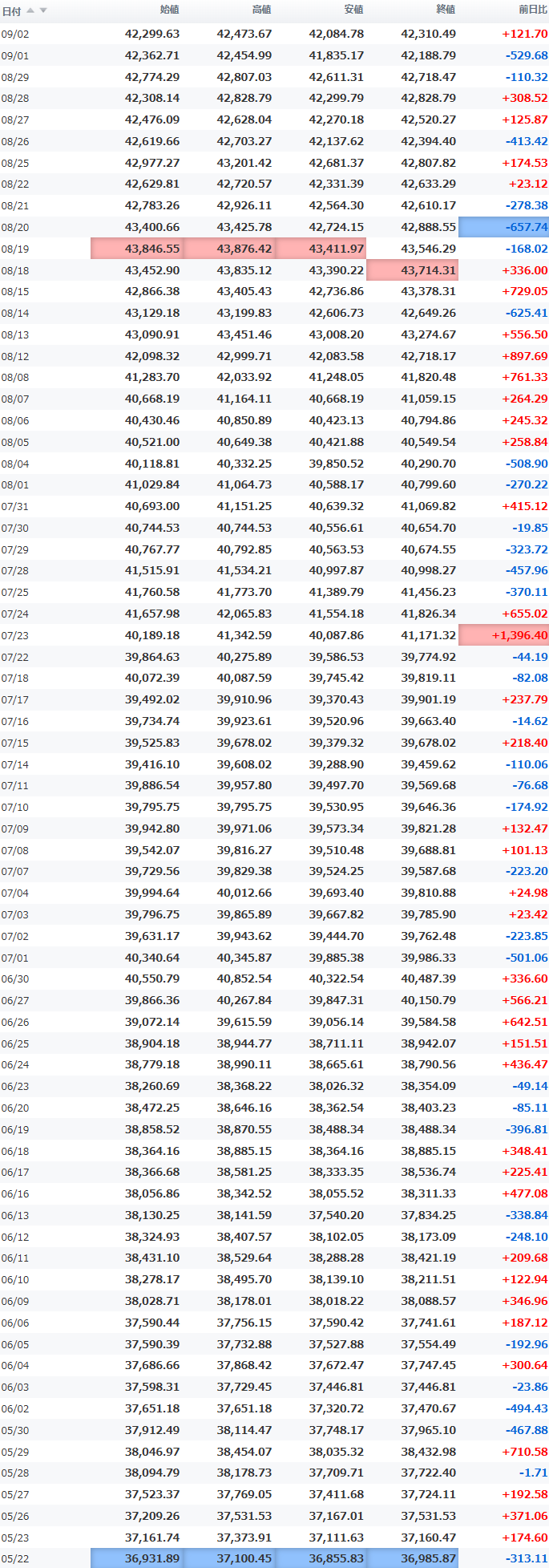Select highlighted opening value 36,931.89
This screenshot has height=1568, width=549.
(137, 1558)
